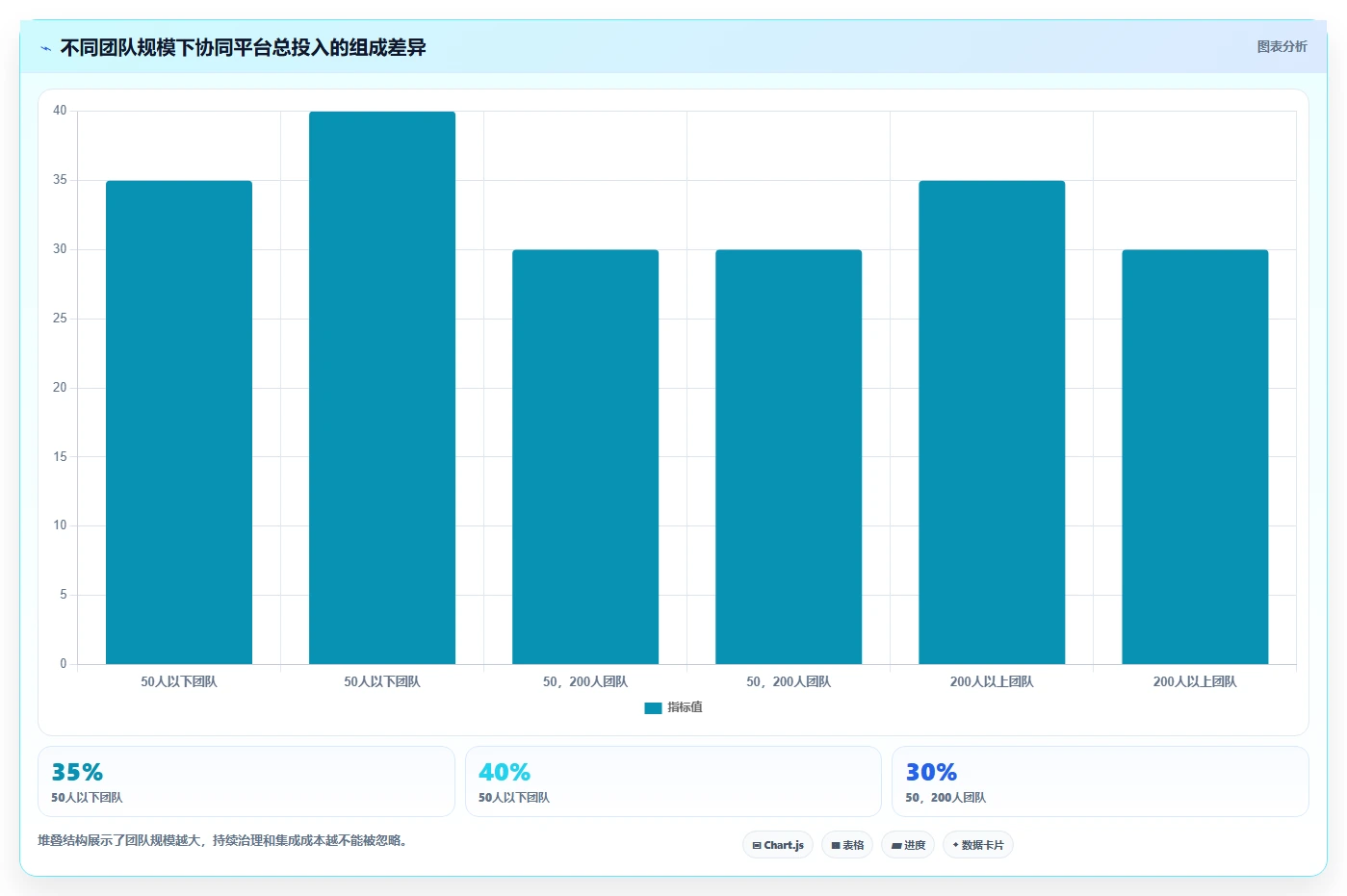Toggle the 指标值 legend color swatch
Image resolution: width=1347 pixels, height=896 pixels.
(x=653, y=707)
